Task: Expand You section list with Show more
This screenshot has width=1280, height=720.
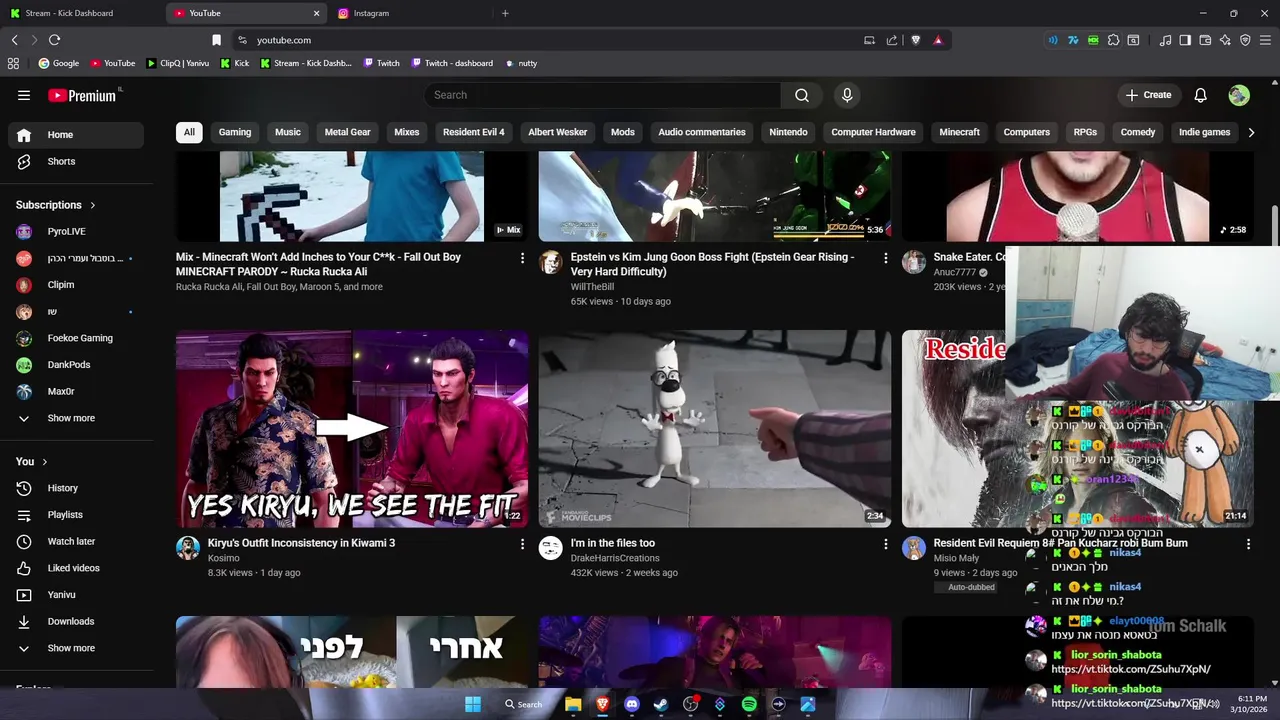Action: 71,648
